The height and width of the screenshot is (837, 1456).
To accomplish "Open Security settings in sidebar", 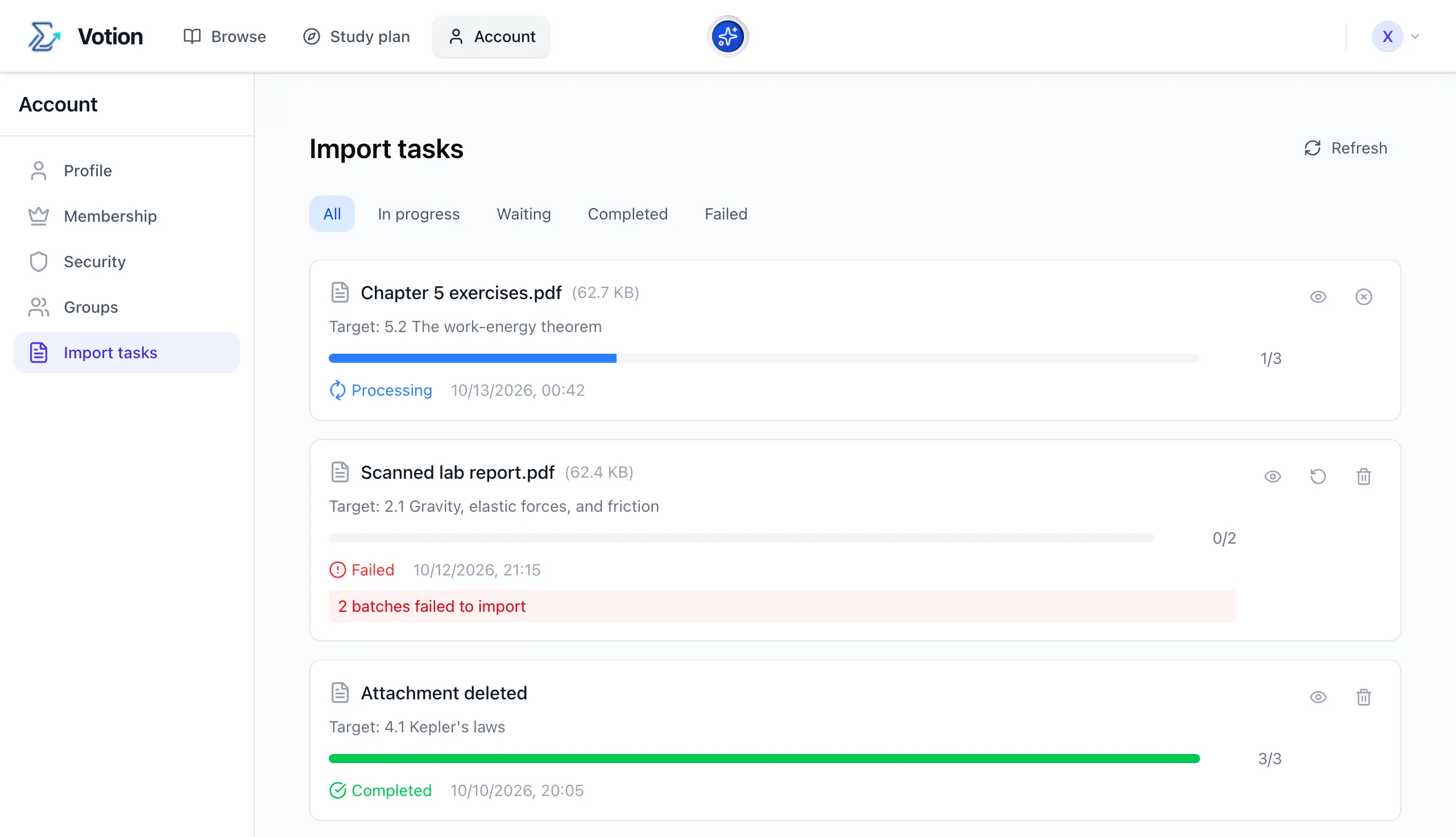I will [126, 262].
